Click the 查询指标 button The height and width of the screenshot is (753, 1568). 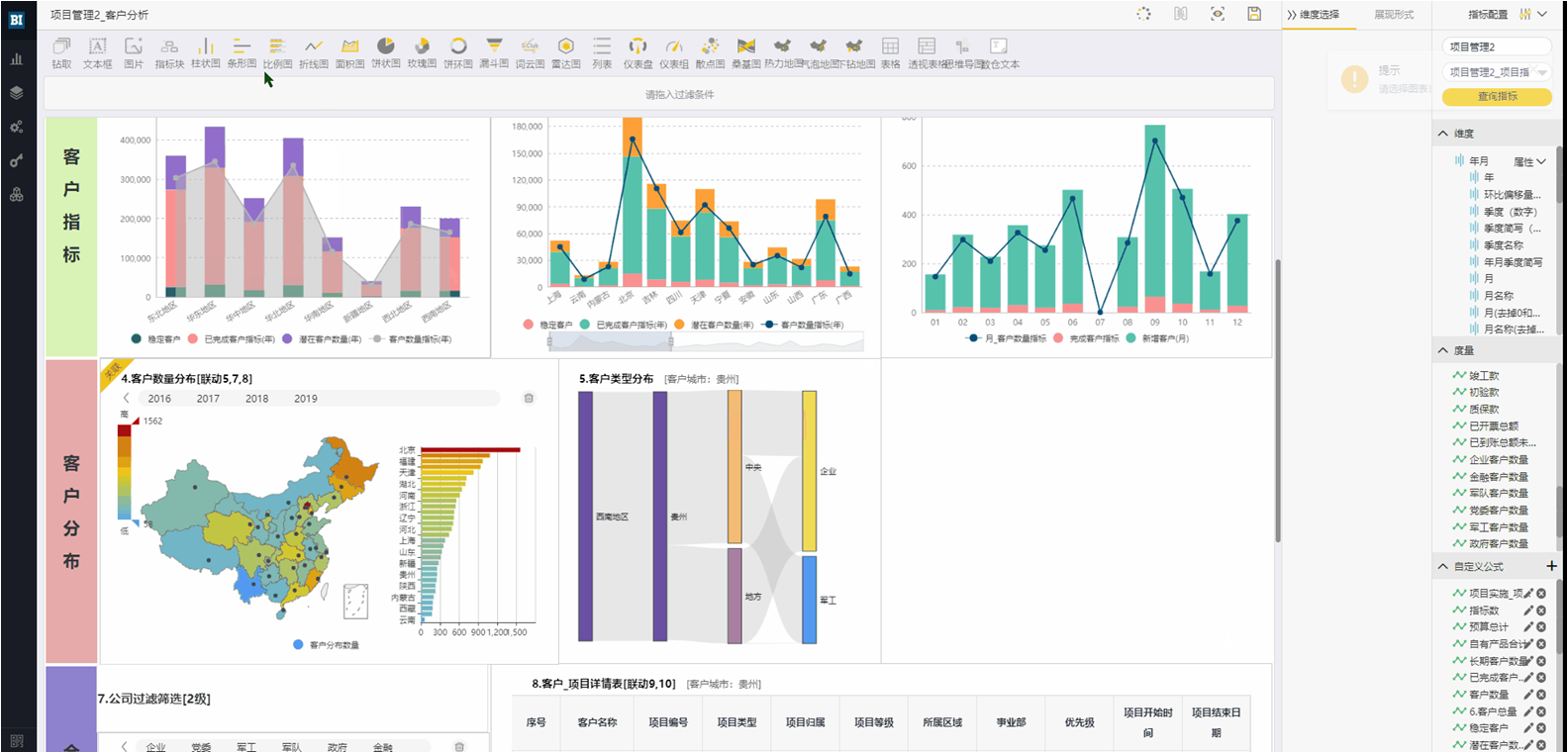(x=1497, y=96)
